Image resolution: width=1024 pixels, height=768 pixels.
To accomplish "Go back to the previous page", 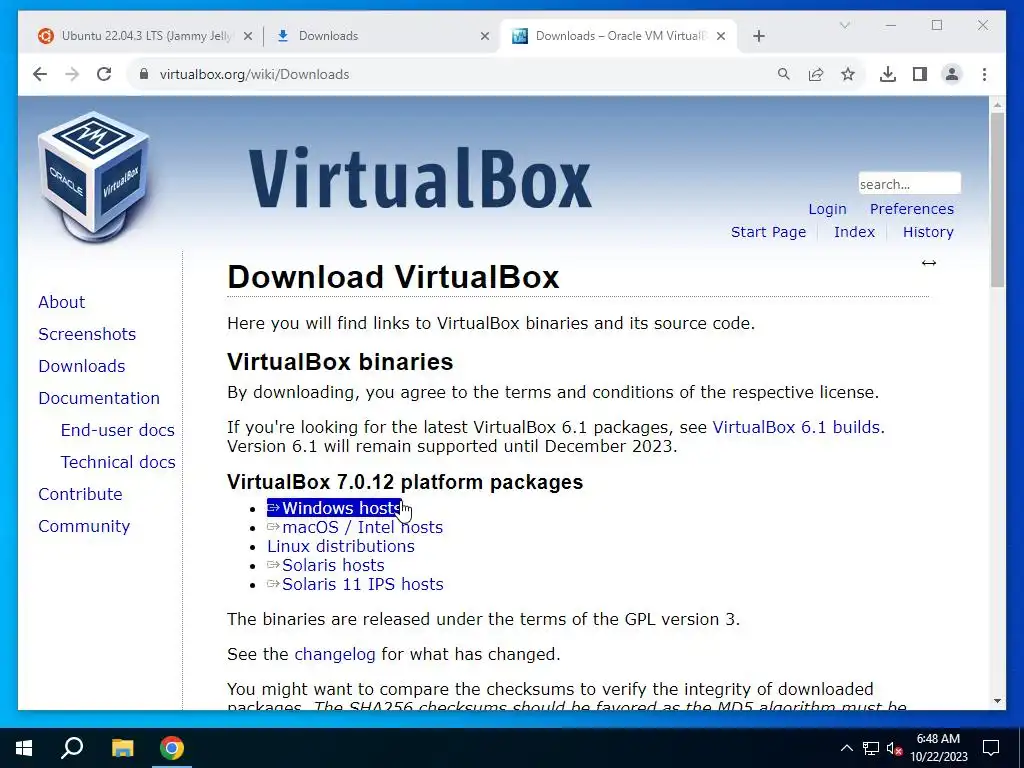I will (x=40, y=74).
